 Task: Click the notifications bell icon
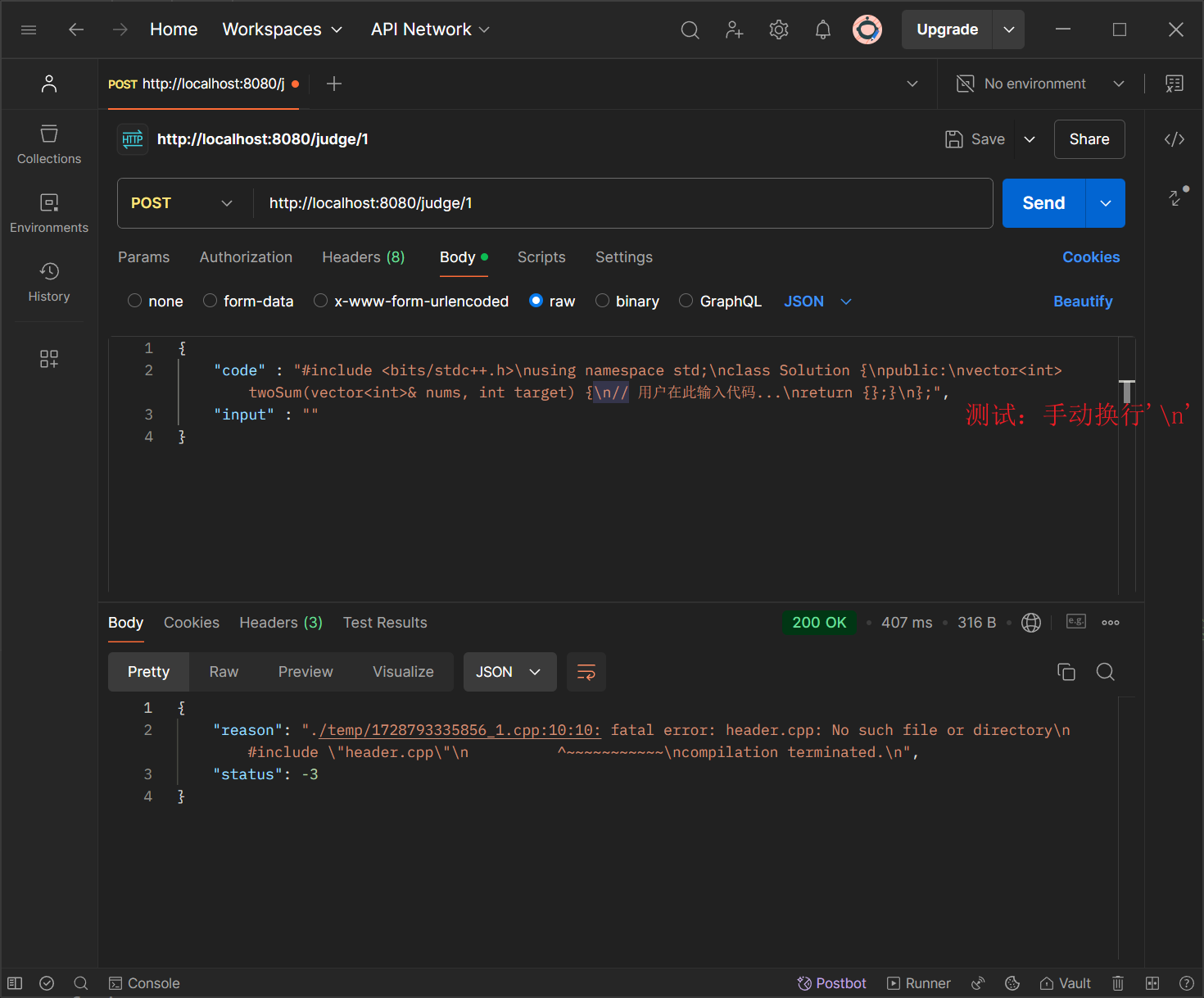(x=822, y=30)
